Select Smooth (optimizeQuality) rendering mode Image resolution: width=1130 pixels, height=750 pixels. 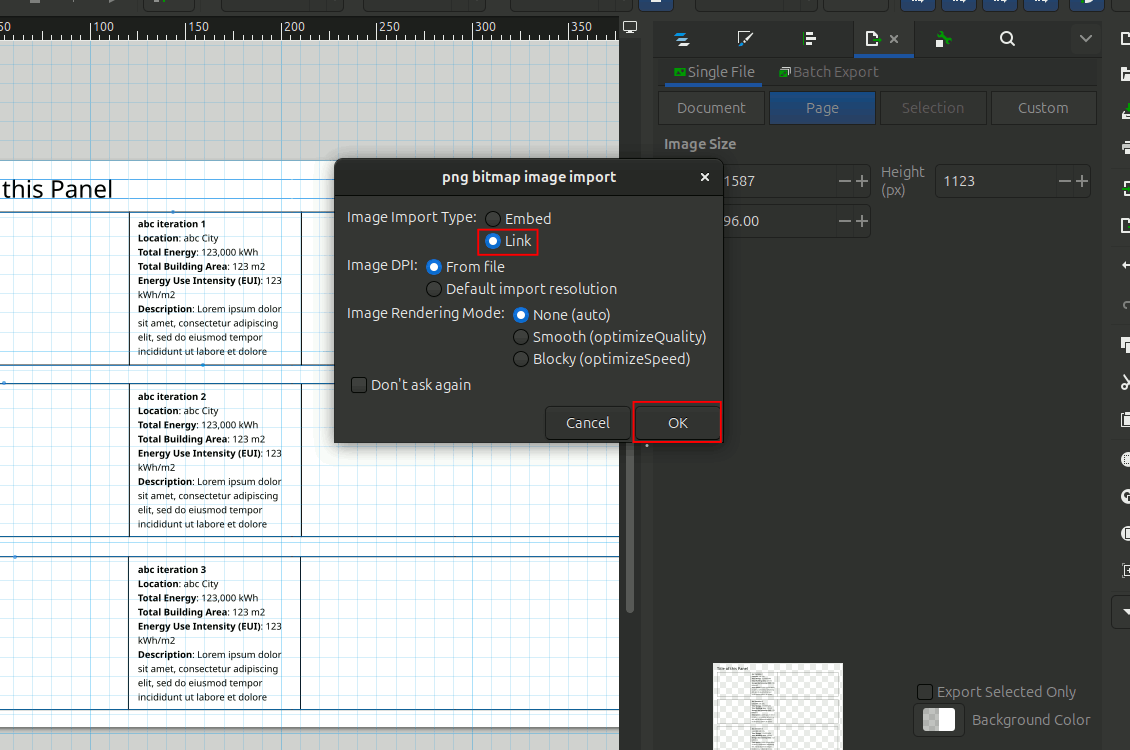(x=521, y=337)
